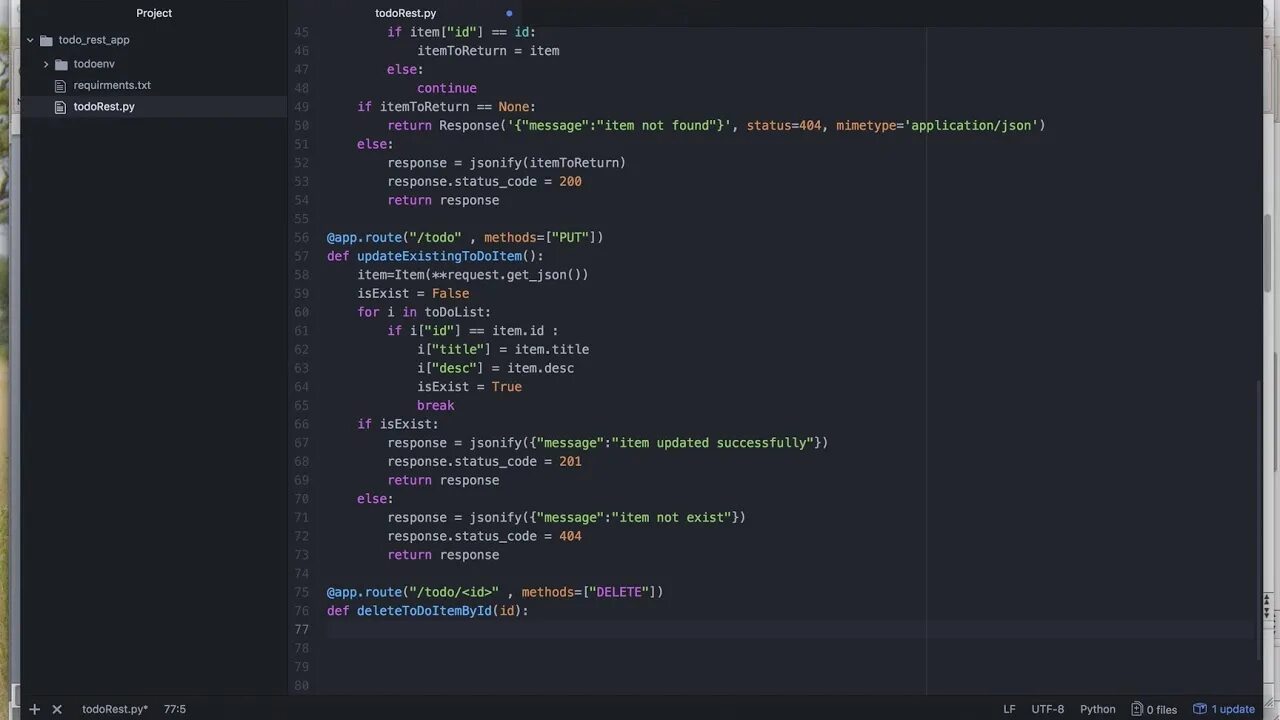
Task: Click the 1 update notification
Action: (1224, 709)
